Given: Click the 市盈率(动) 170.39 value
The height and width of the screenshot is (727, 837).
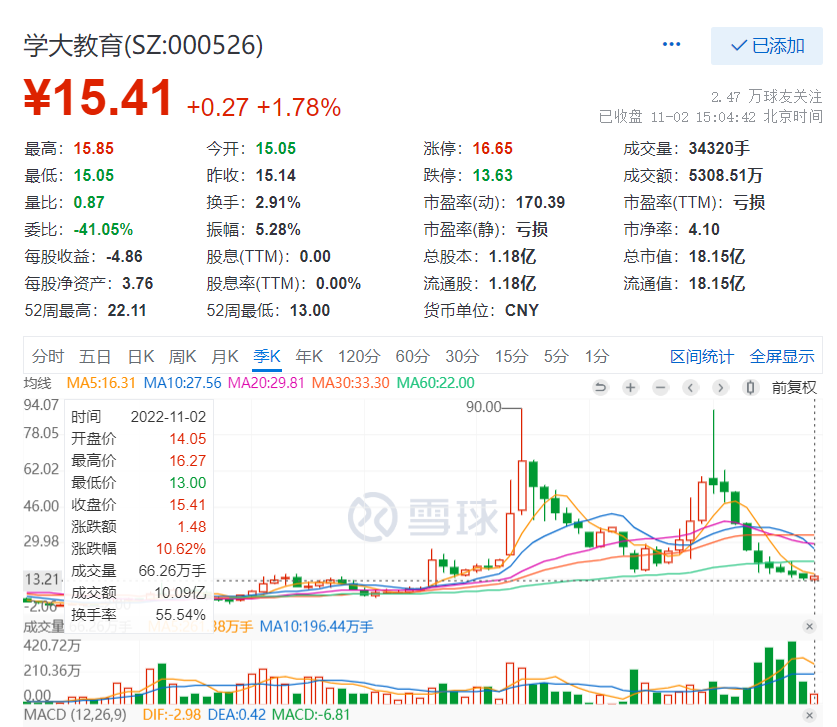Looking at the screenshot, I should pos(540,202).
